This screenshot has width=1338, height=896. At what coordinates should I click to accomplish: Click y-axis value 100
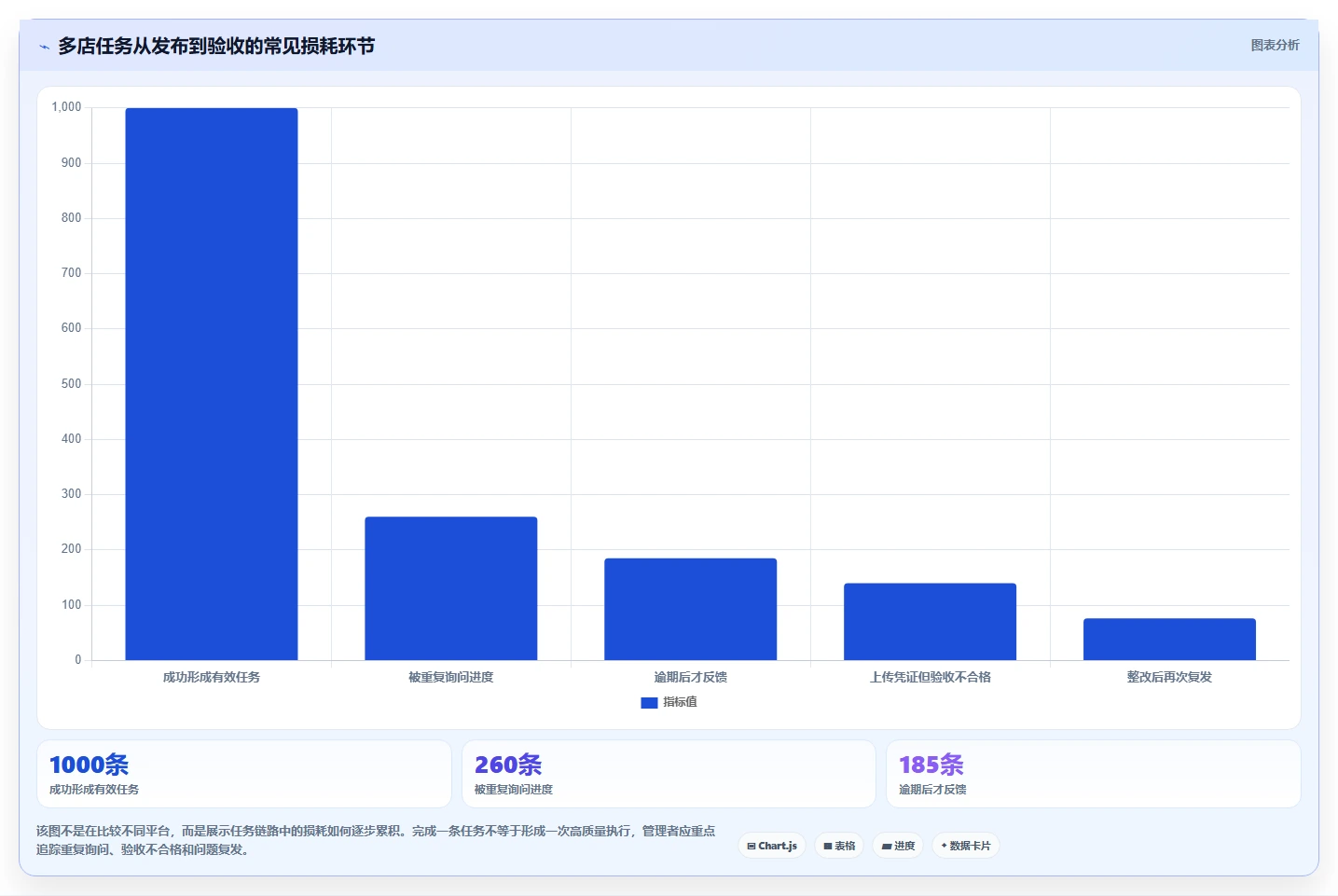pyautogui.click(x=72, y=604)
